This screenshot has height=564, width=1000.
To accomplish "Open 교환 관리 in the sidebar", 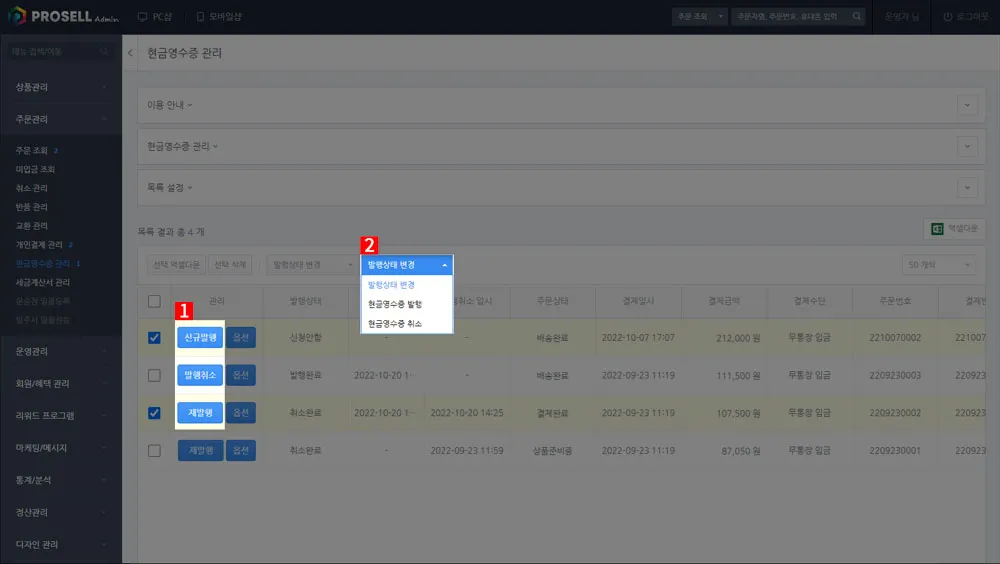I will click(32, 226).
